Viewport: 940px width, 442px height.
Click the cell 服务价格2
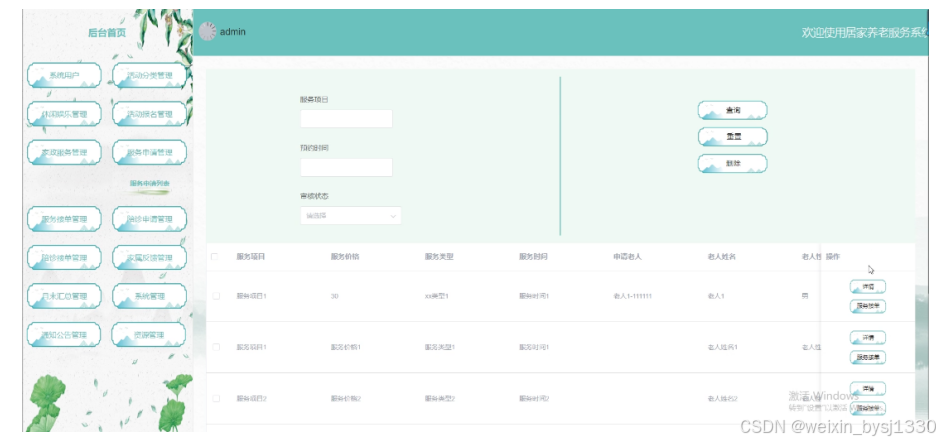[346, 398]
